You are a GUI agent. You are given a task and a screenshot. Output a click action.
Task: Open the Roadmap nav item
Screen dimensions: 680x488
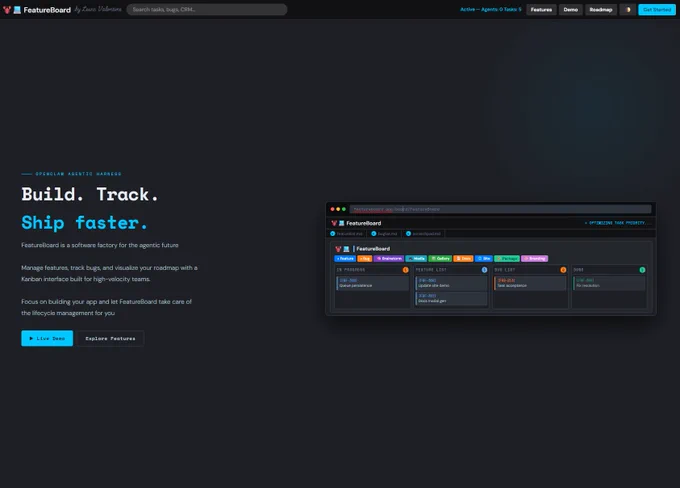point(601,10)
